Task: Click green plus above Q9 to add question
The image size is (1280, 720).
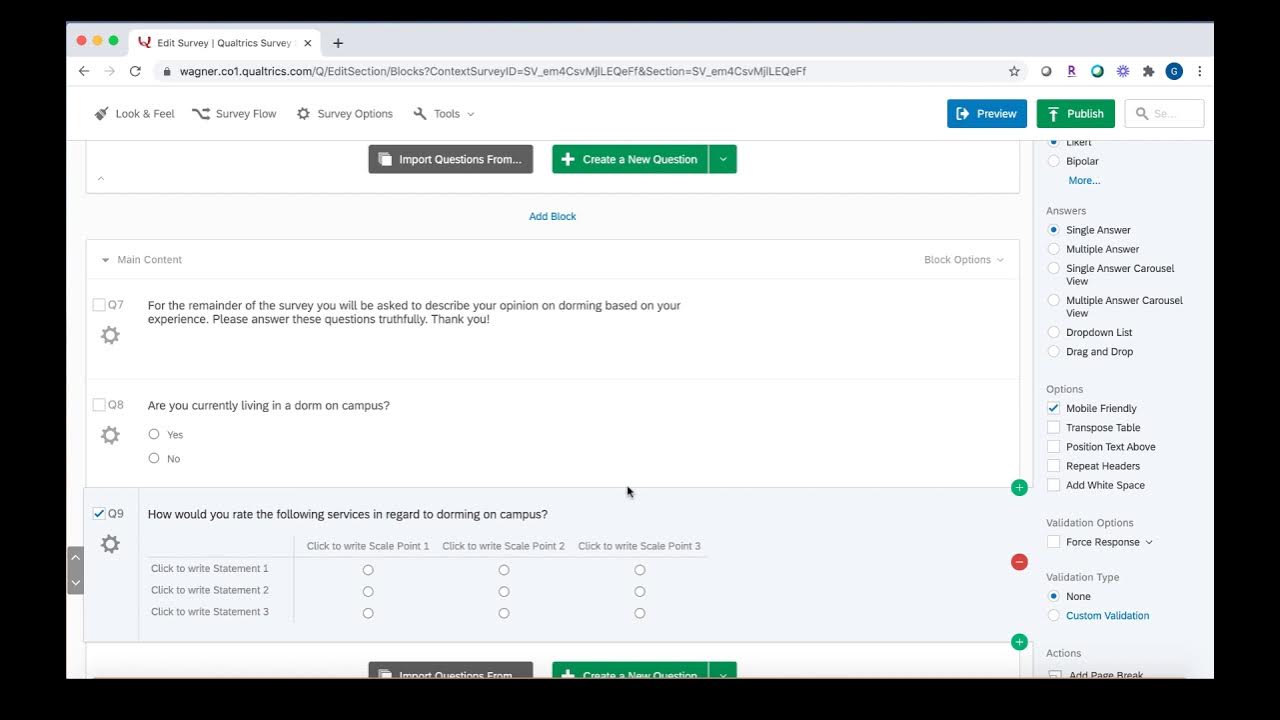Action: pos(1019,488)
